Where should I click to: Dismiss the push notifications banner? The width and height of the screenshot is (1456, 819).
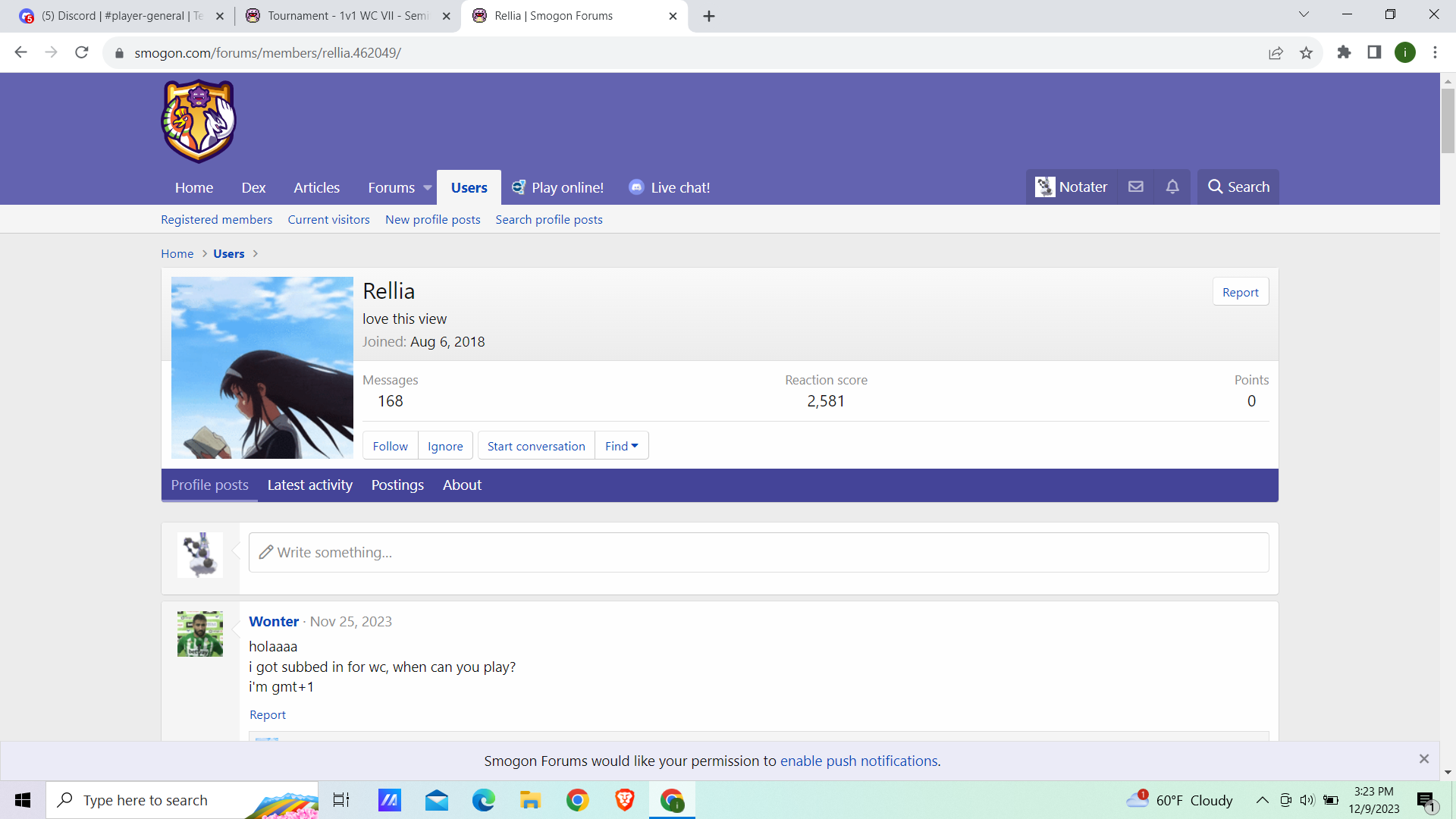click(1423, 759)
